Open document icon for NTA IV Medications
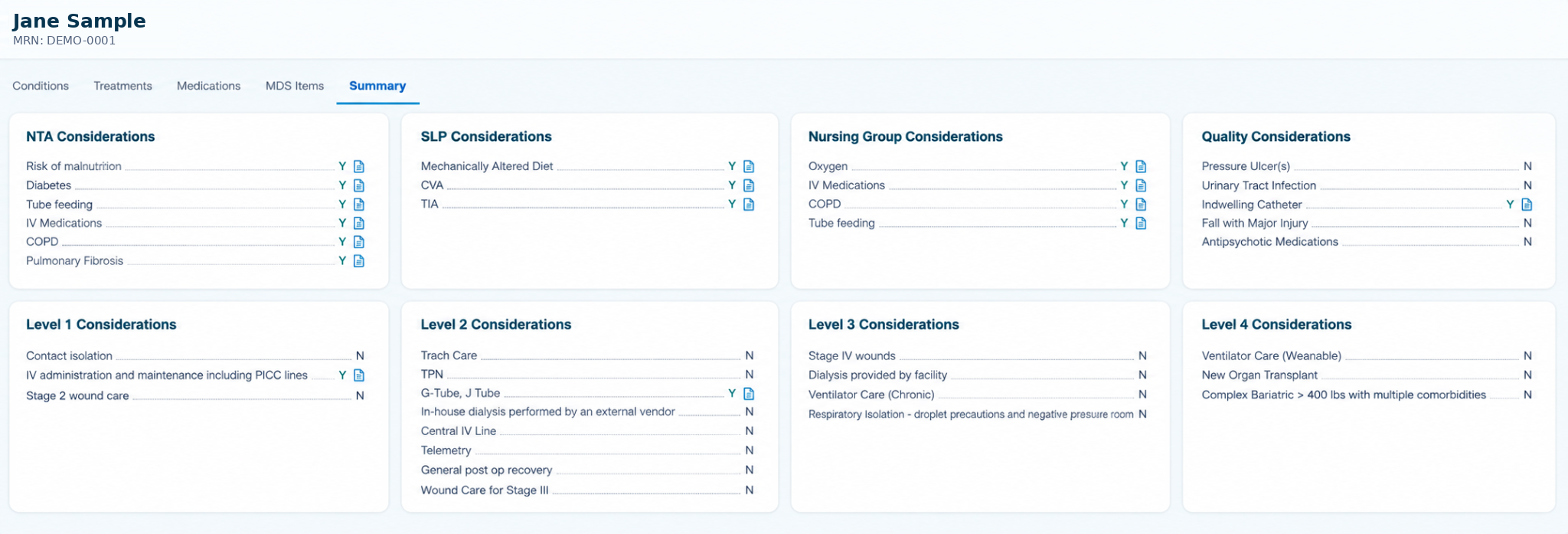This screenshot has height=534, width=1568. tap(358, 223)
